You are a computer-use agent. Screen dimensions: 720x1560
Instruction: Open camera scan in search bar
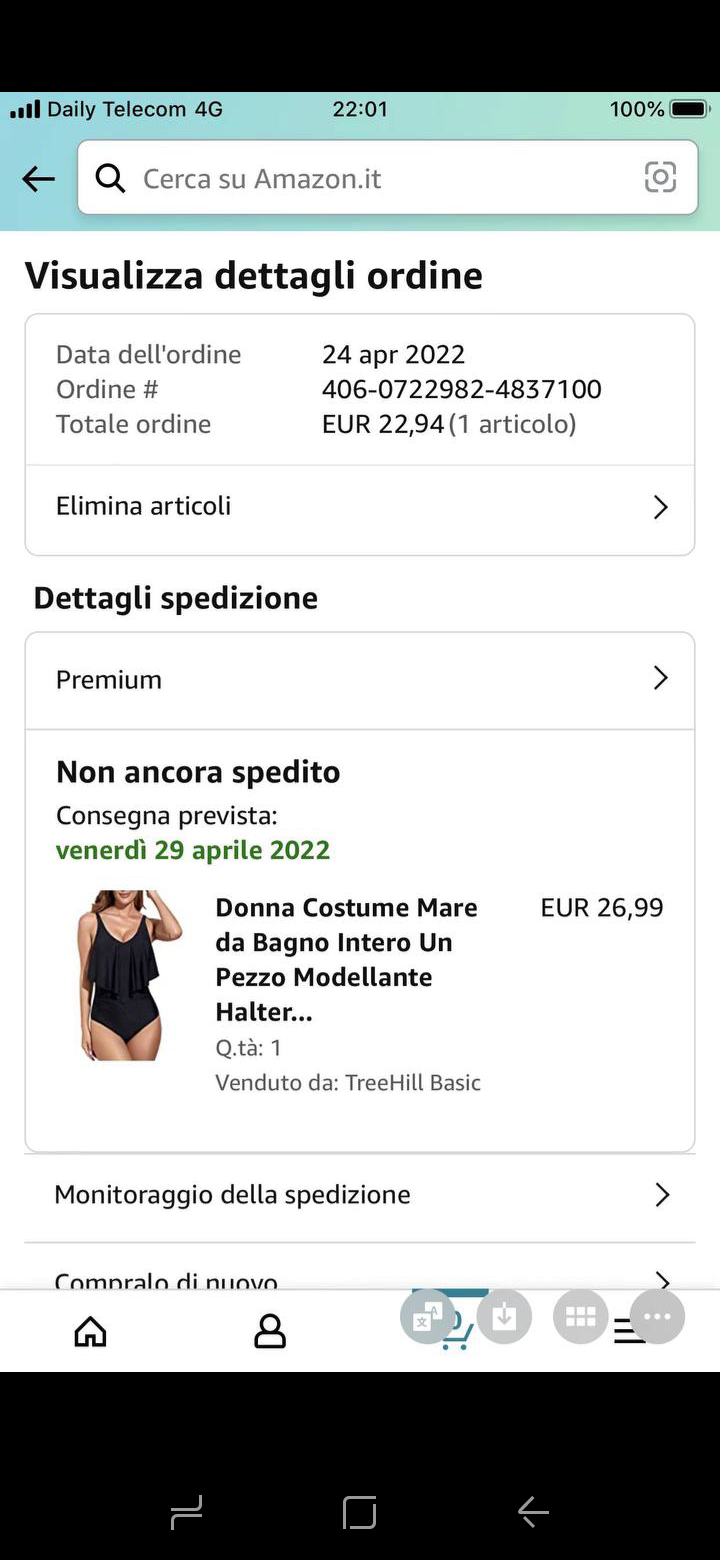pyautogui.click(x=660, y=178)
